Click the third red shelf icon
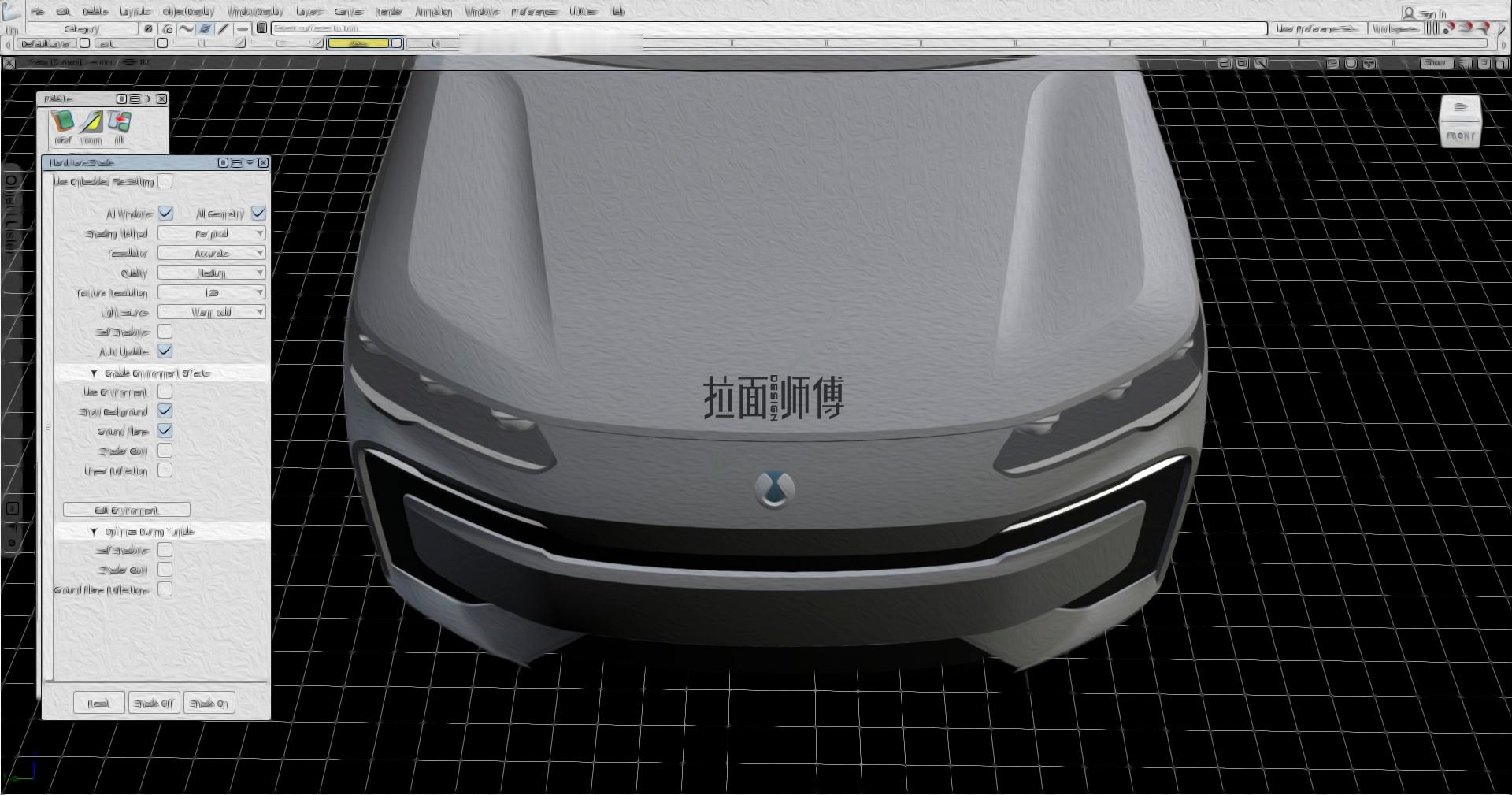 coord(1483,28)
